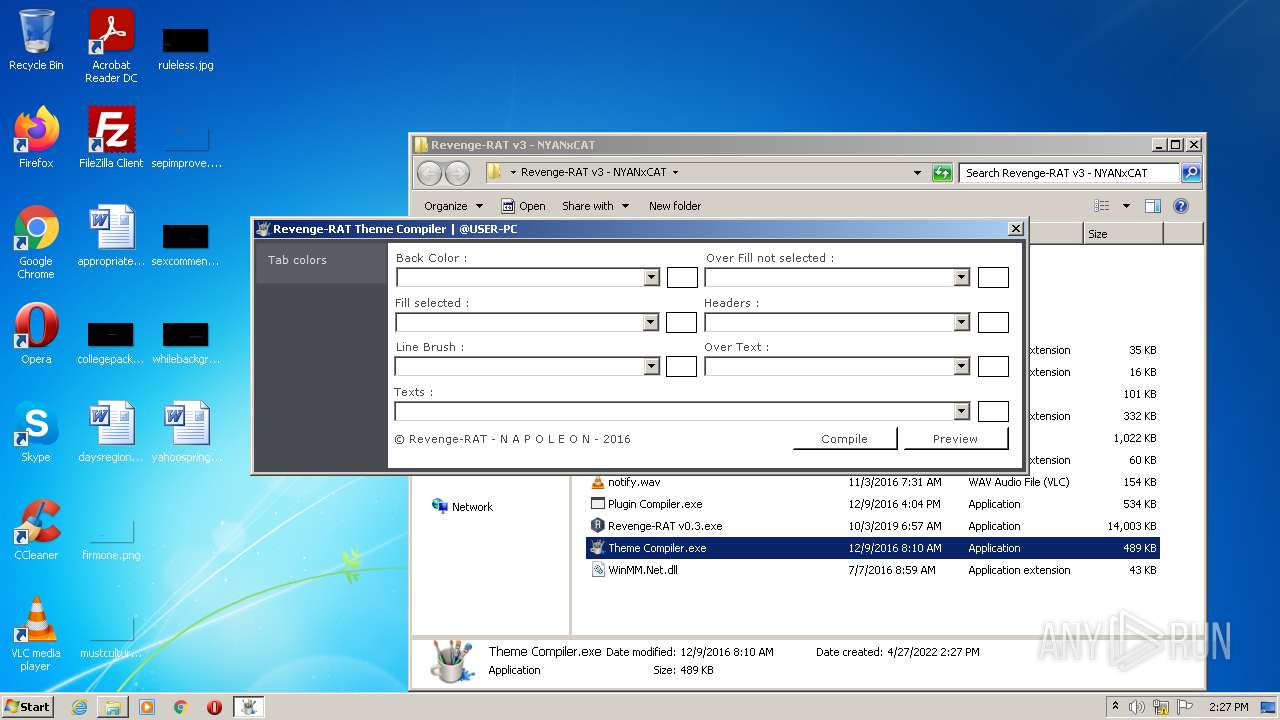
Task: Click the Fill selected color swatch
Action: (681, 322)
